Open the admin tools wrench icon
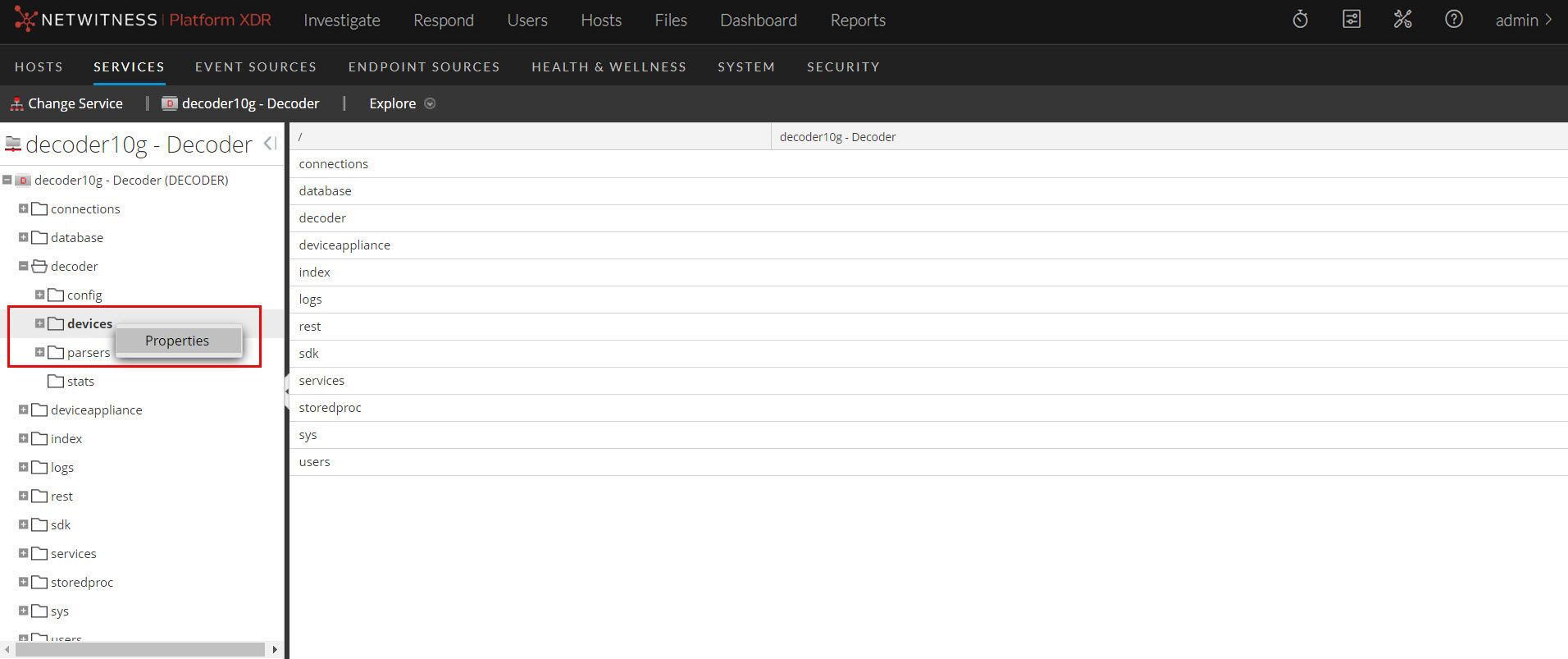Image resolution: width=1568 pixels, height=659 pixels. tap(1402, 20)
